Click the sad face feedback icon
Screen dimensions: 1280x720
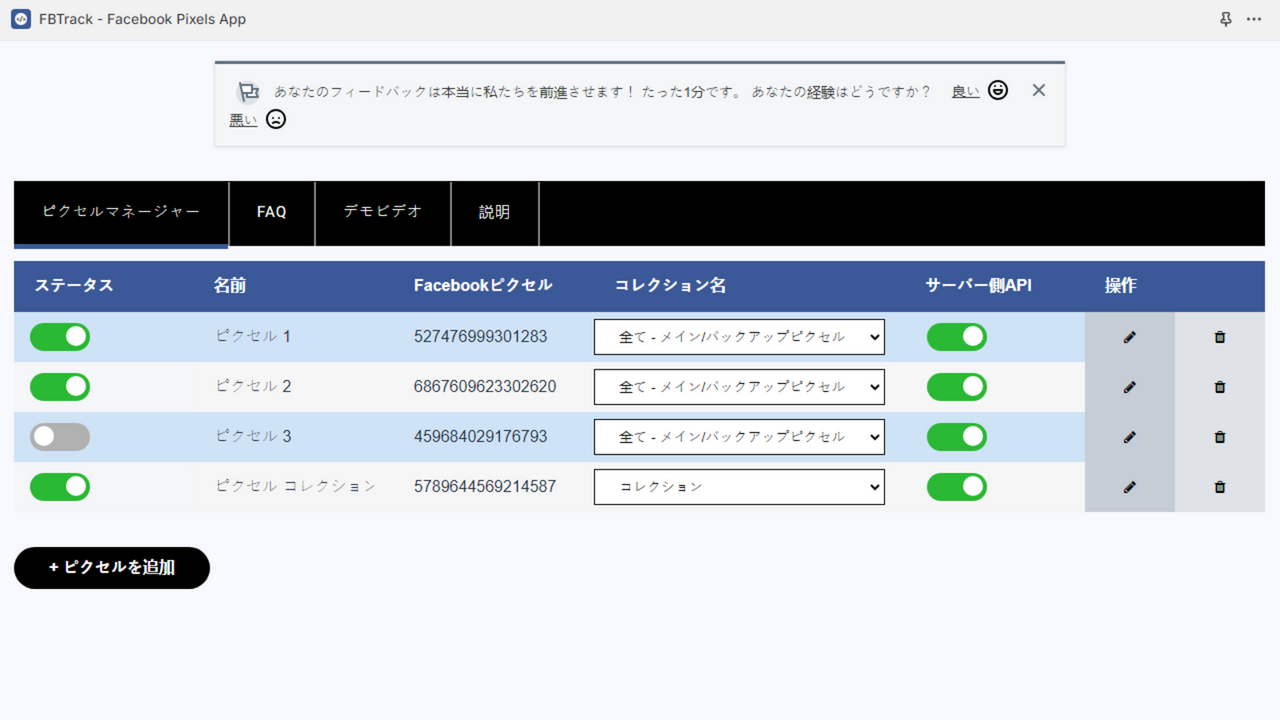[x=276, y=119]
